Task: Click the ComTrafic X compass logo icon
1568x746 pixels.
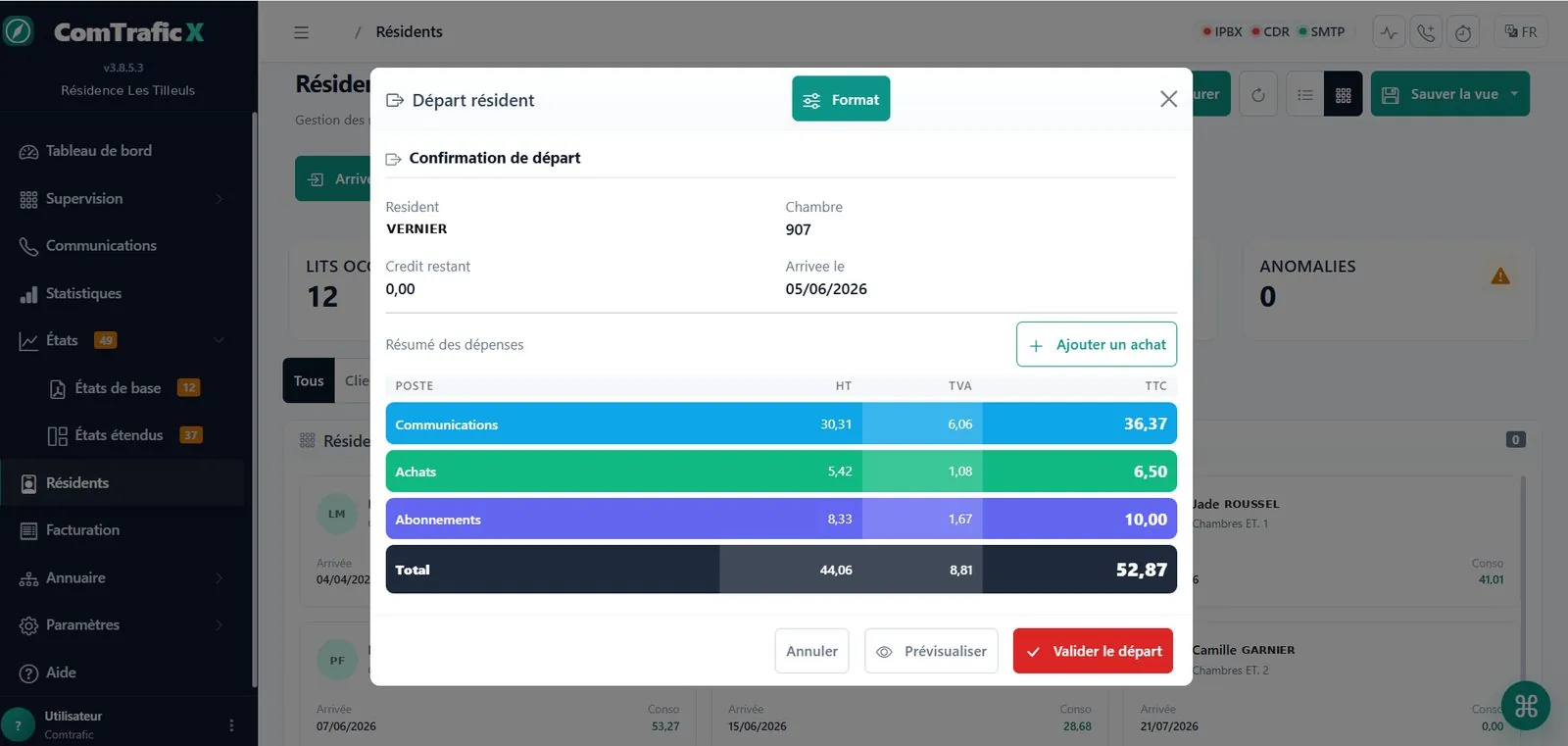Action: tap(18, 31)
